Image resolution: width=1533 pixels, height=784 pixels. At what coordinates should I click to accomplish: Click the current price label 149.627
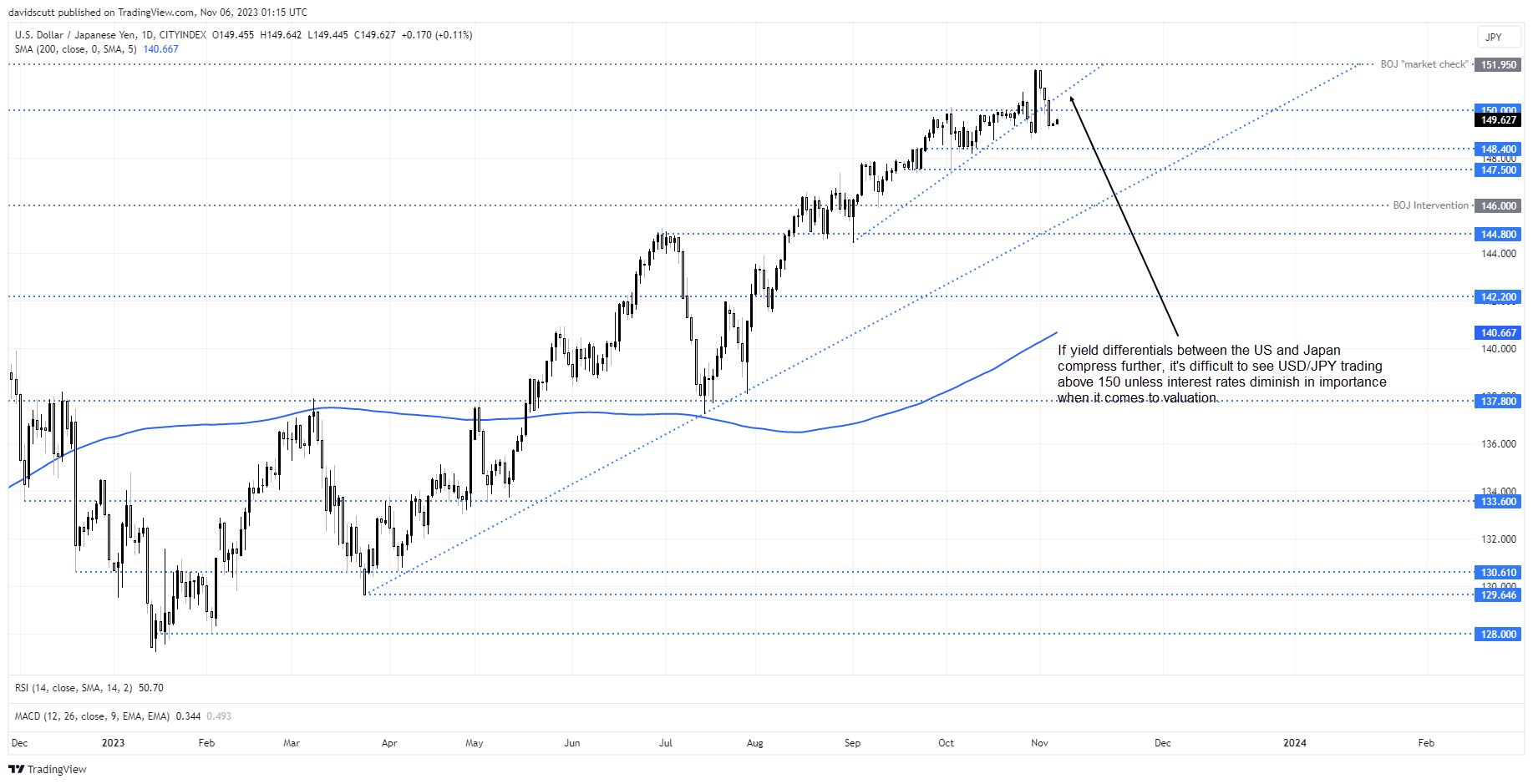click(x=1498, y=120)
